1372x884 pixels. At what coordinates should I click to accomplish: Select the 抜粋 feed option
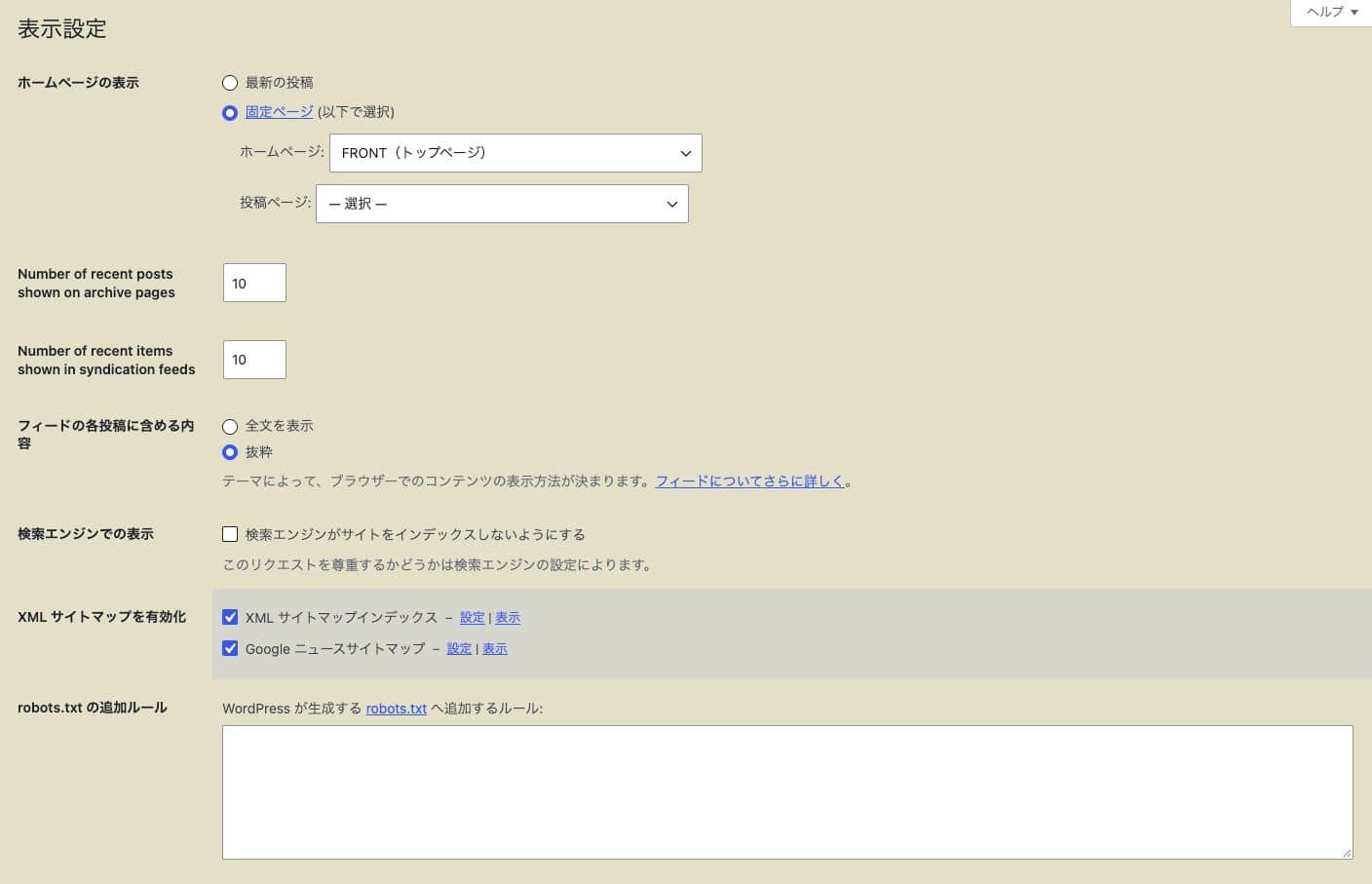pyautogui.click(x=230, y=452)
